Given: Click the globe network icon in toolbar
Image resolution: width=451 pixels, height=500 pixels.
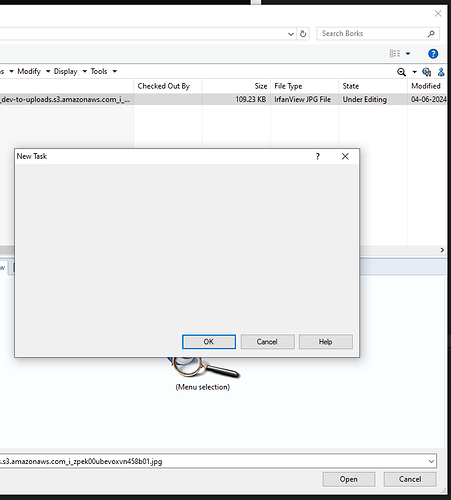Looking at the screenshot, I should tap(426, 72).
